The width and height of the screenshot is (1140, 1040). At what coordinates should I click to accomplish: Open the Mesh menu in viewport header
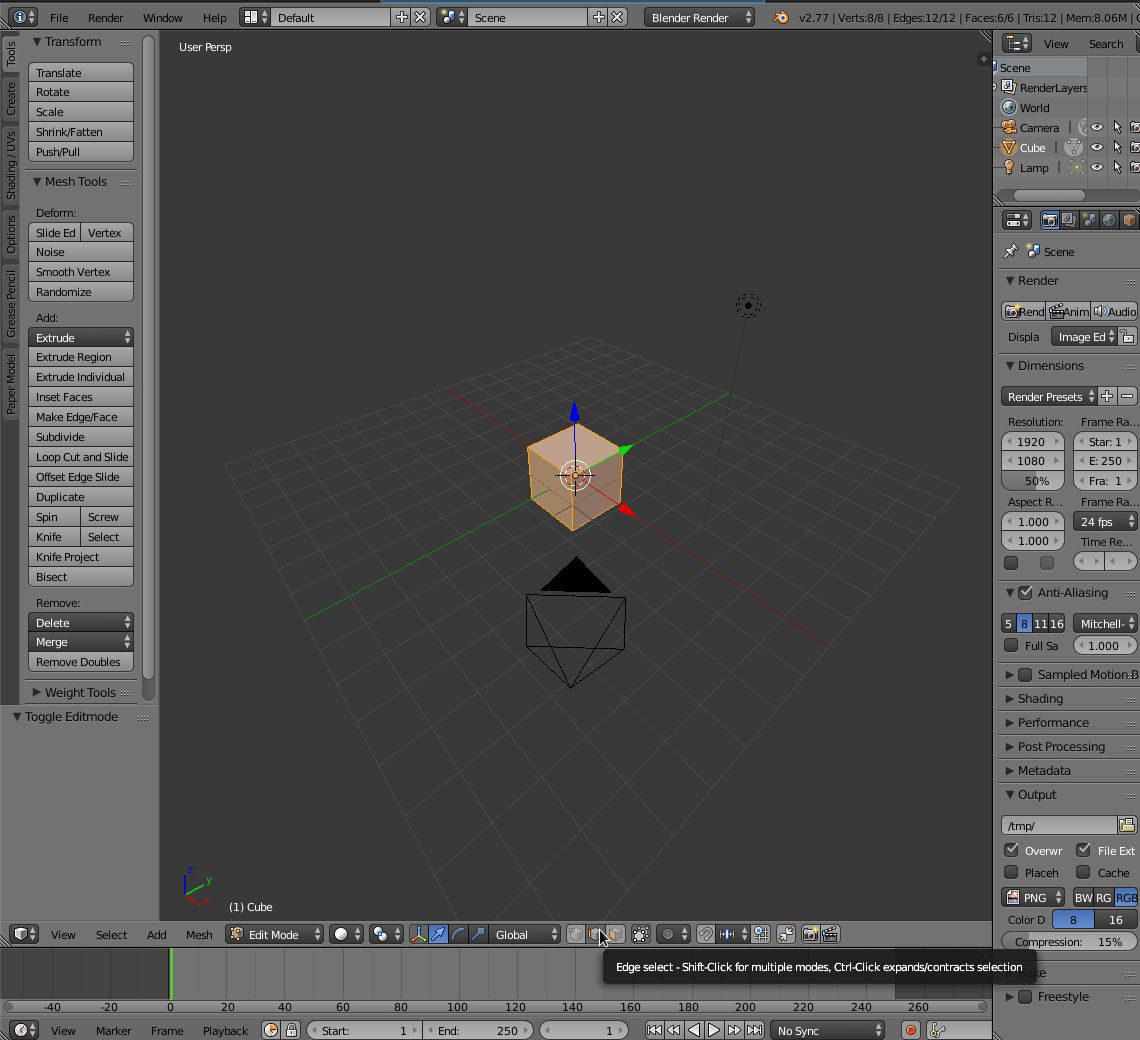(199, 934)
